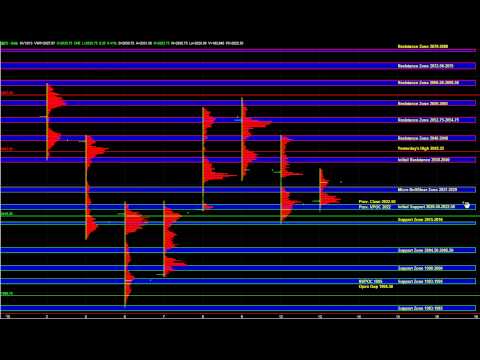Click the rightmost red volume profile

coord(329,190)
